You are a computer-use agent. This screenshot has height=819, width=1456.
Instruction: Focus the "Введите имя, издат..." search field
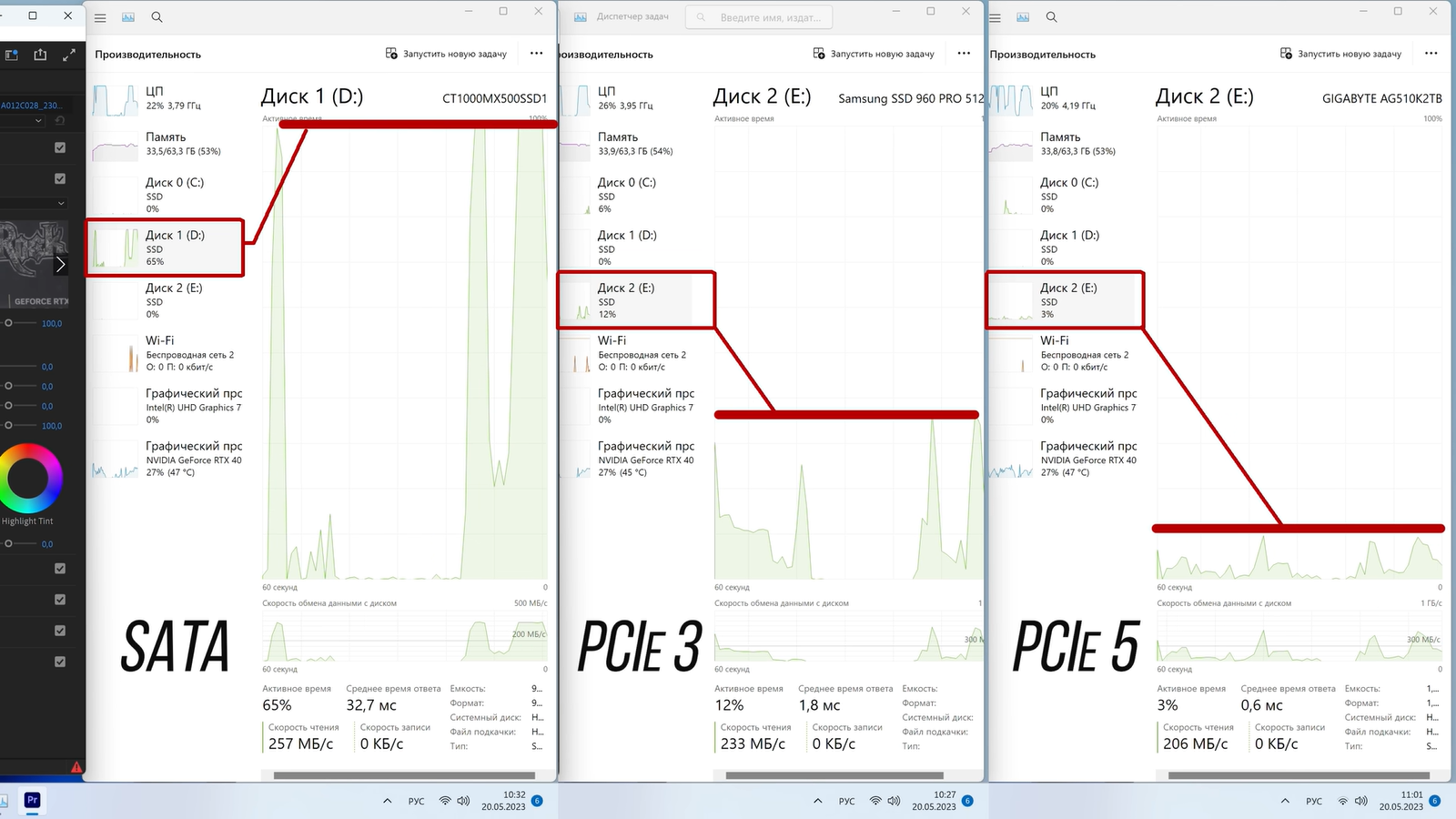pyautogui.click(x=759, y=17)
